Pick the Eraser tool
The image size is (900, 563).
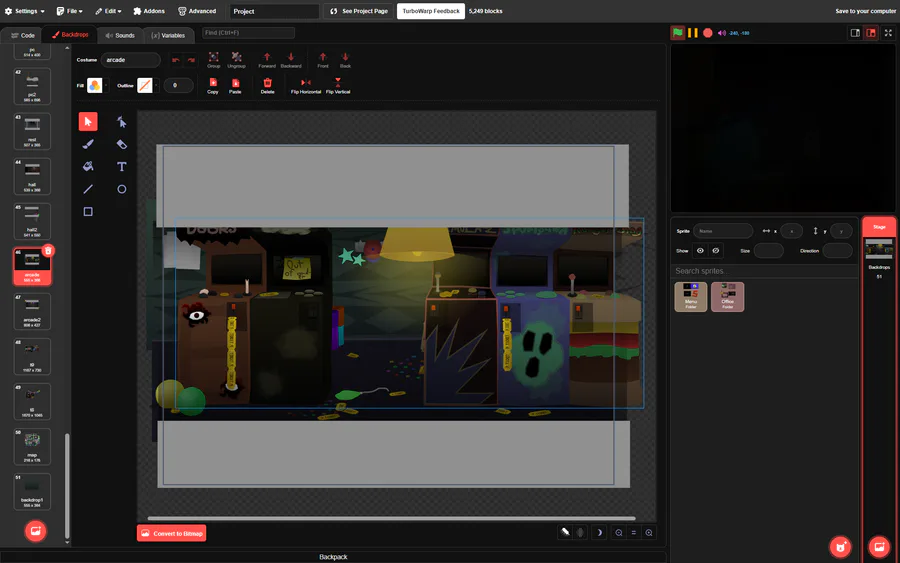pyautogui.click(x=122, y=144)
